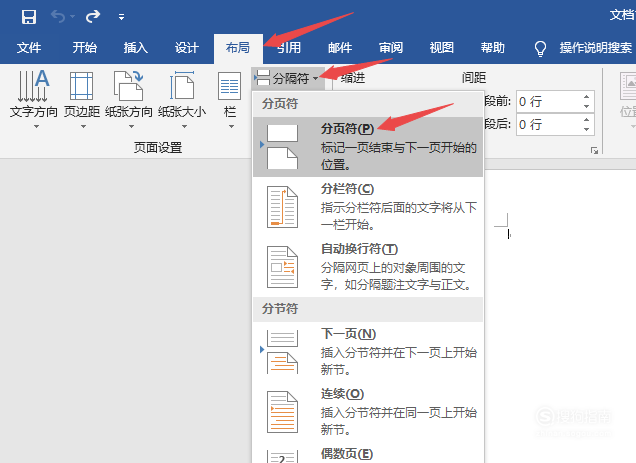Click the 页边距 margins icon
The height and width of the screenshot is (463, 636).
[82, 86]
